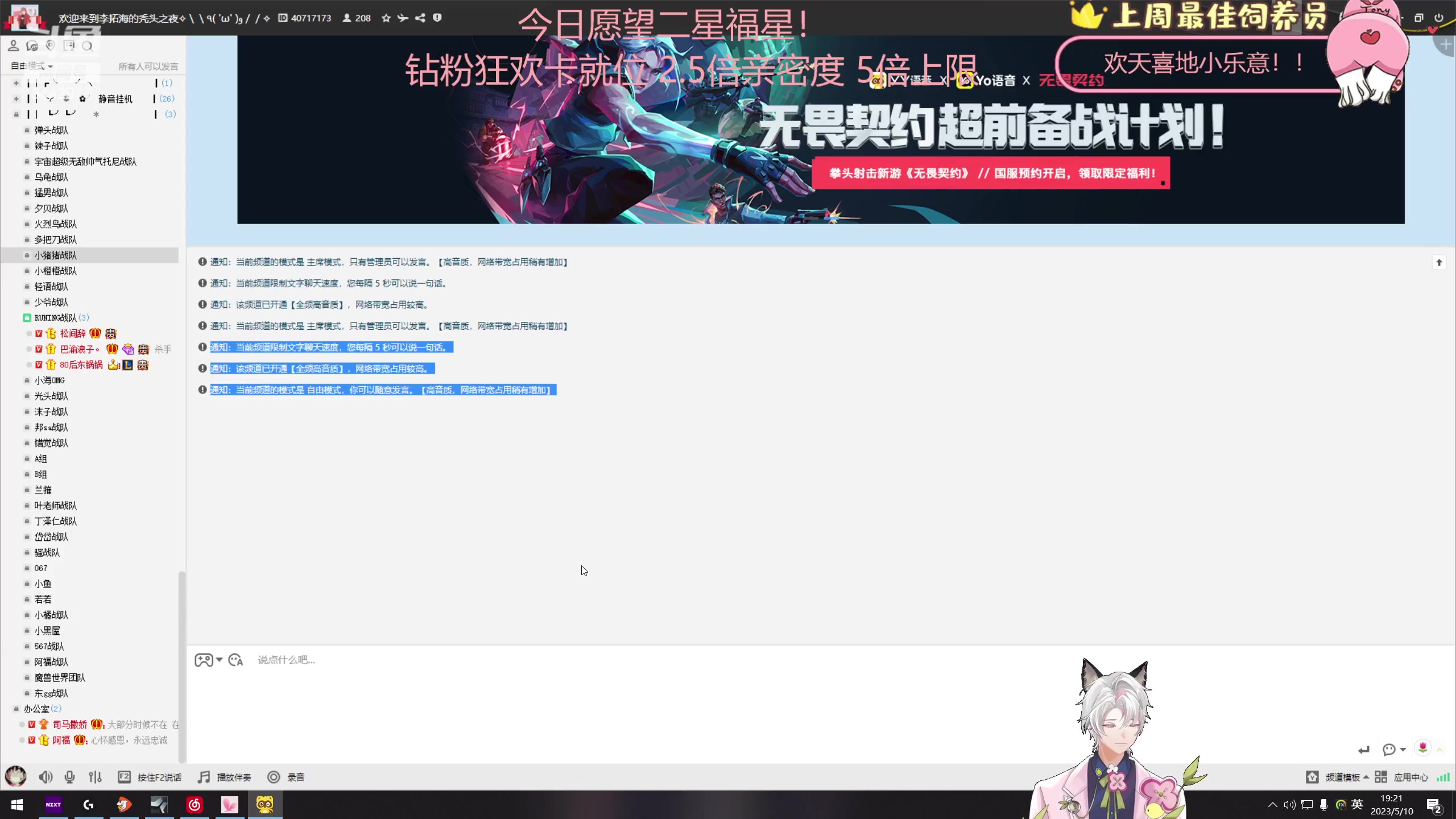Click the share icon in title bar

point(420,18)
